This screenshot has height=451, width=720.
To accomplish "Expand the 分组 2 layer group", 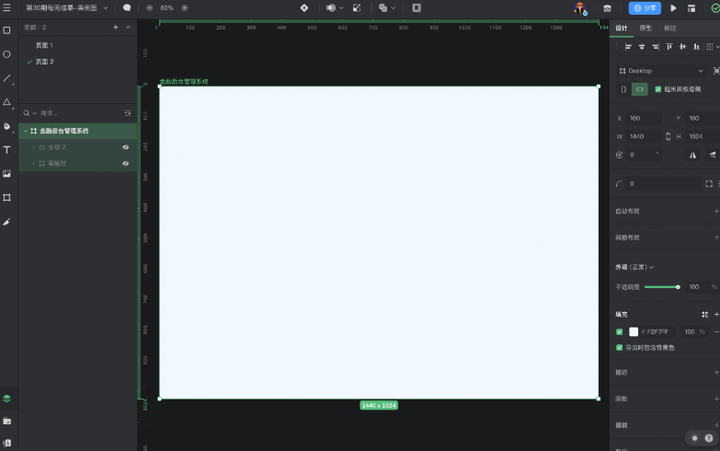I will point(34,147).
